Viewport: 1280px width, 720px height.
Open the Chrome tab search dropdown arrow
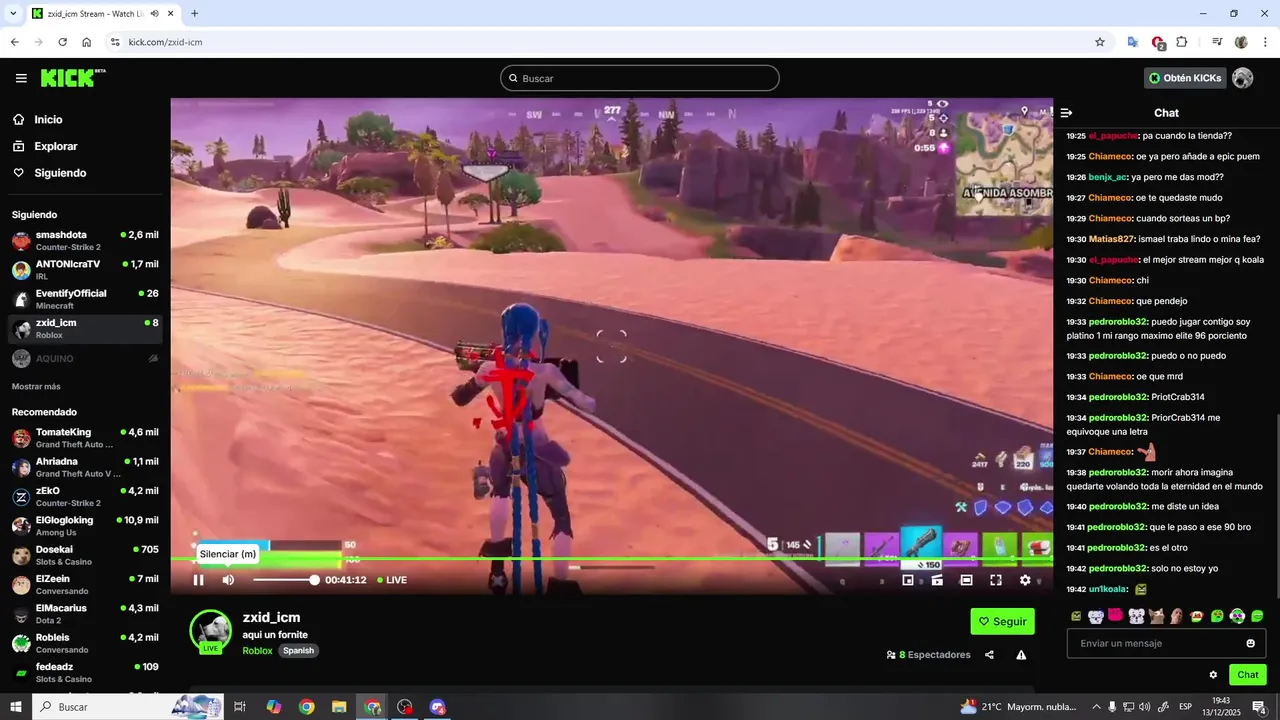pyautogui.click(x=13, y=14)
